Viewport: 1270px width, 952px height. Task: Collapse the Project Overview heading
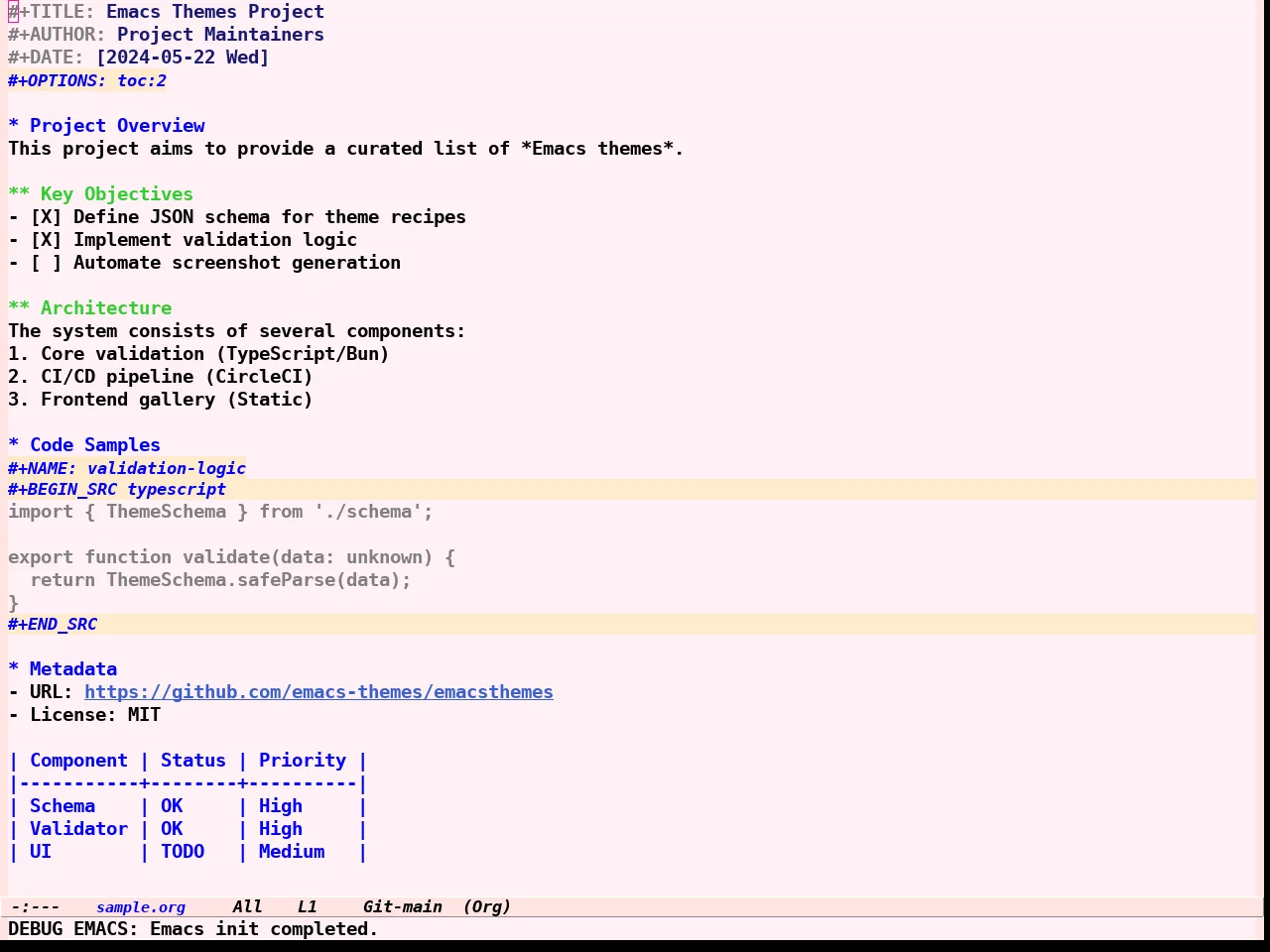pyautogui.click(x=106, y=126)
